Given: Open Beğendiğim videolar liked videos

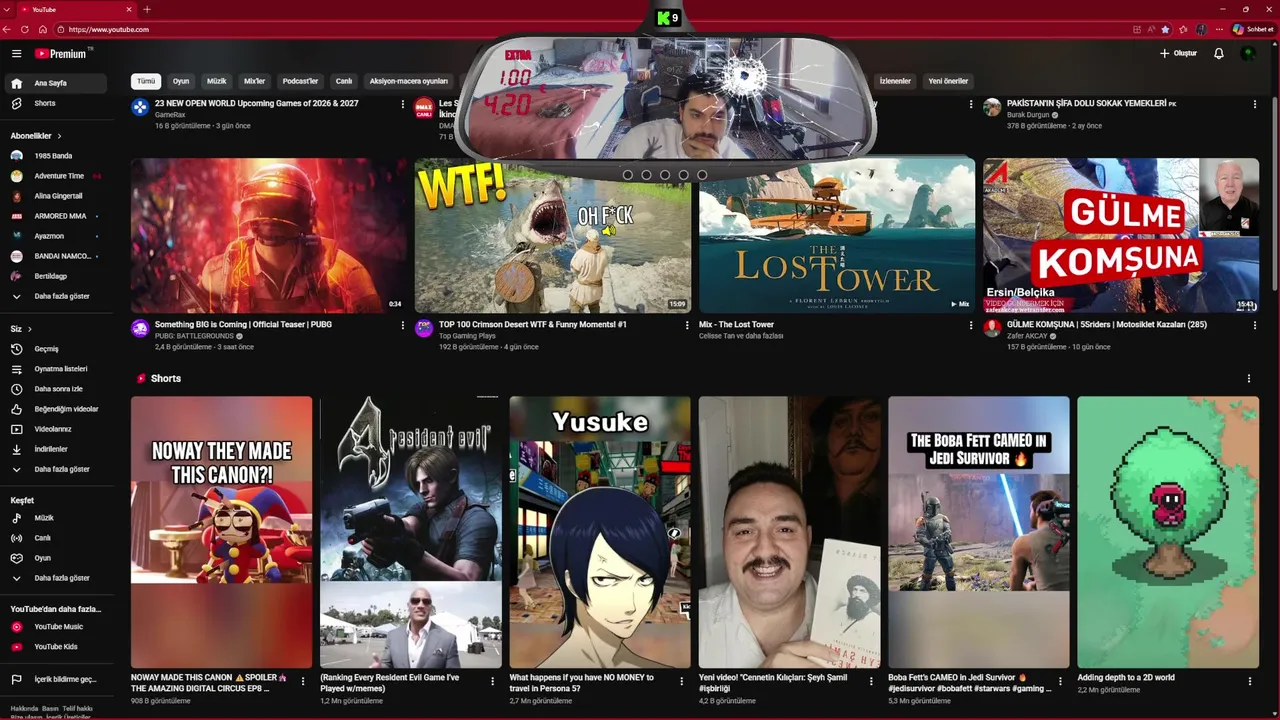Looking at the screenshot, I should pos(56,409).
